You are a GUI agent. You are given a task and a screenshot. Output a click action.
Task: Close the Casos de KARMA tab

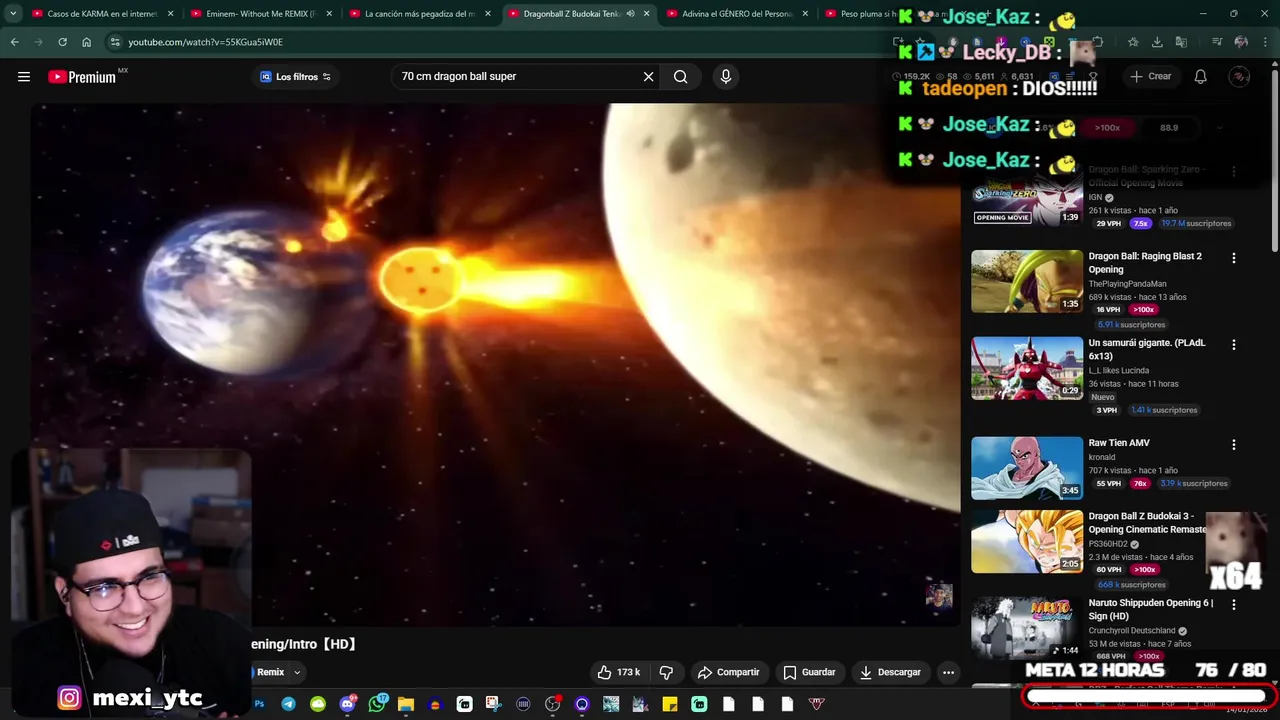[x=171, y=14]
